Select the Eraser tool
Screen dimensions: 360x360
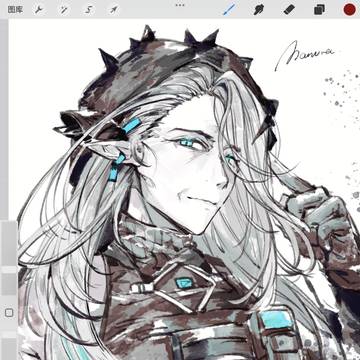click(289, 10)
